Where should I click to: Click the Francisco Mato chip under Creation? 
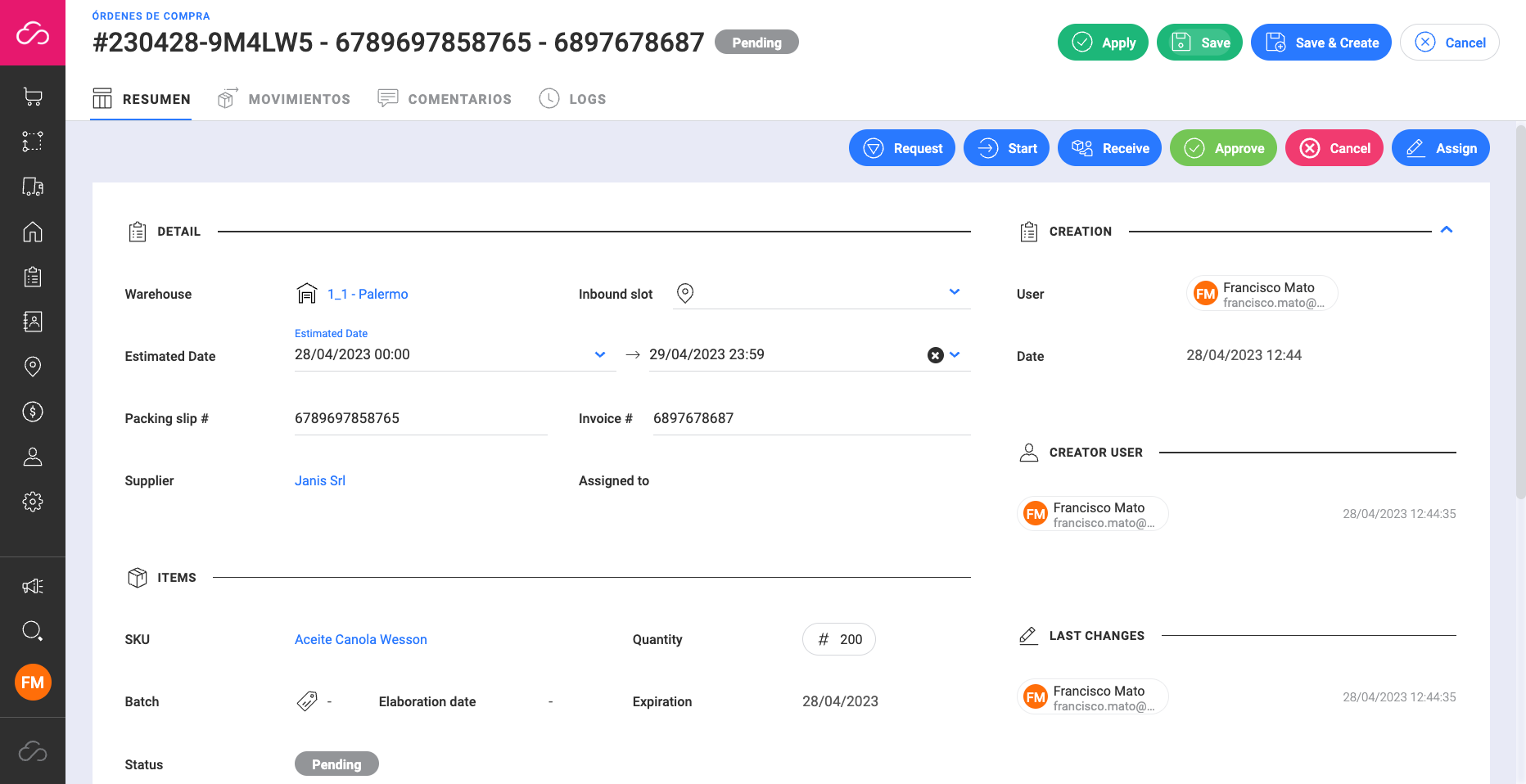[x=1262, y=294]
